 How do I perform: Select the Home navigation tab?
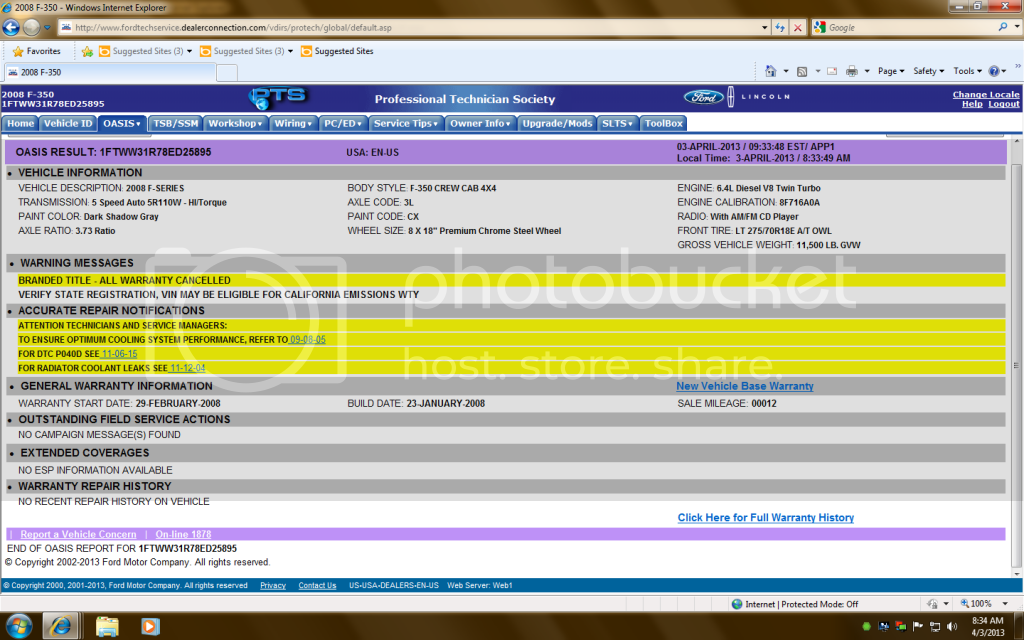click(20, 123)
